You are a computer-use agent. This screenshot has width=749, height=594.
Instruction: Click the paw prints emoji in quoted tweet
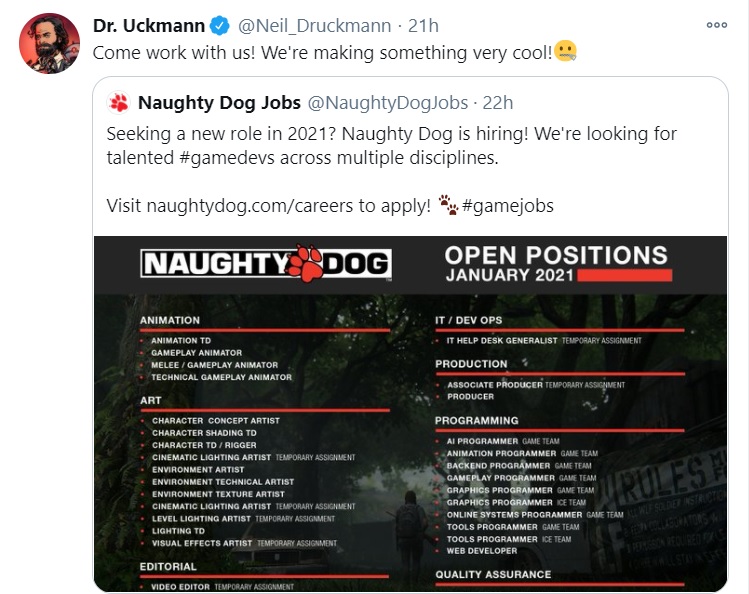point(448,206)
